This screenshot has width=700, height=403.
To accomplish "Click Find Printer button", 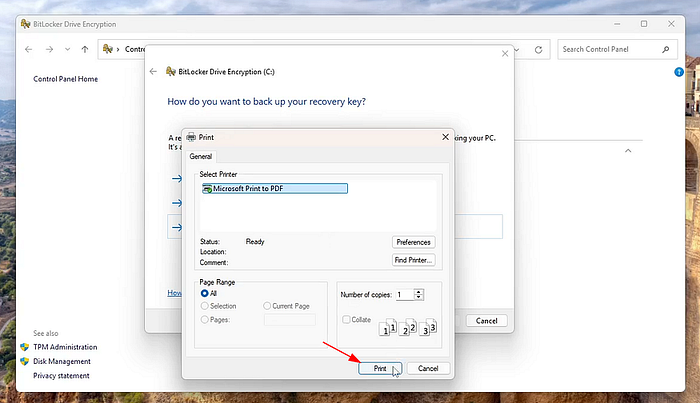I will (x=413, y=260).
